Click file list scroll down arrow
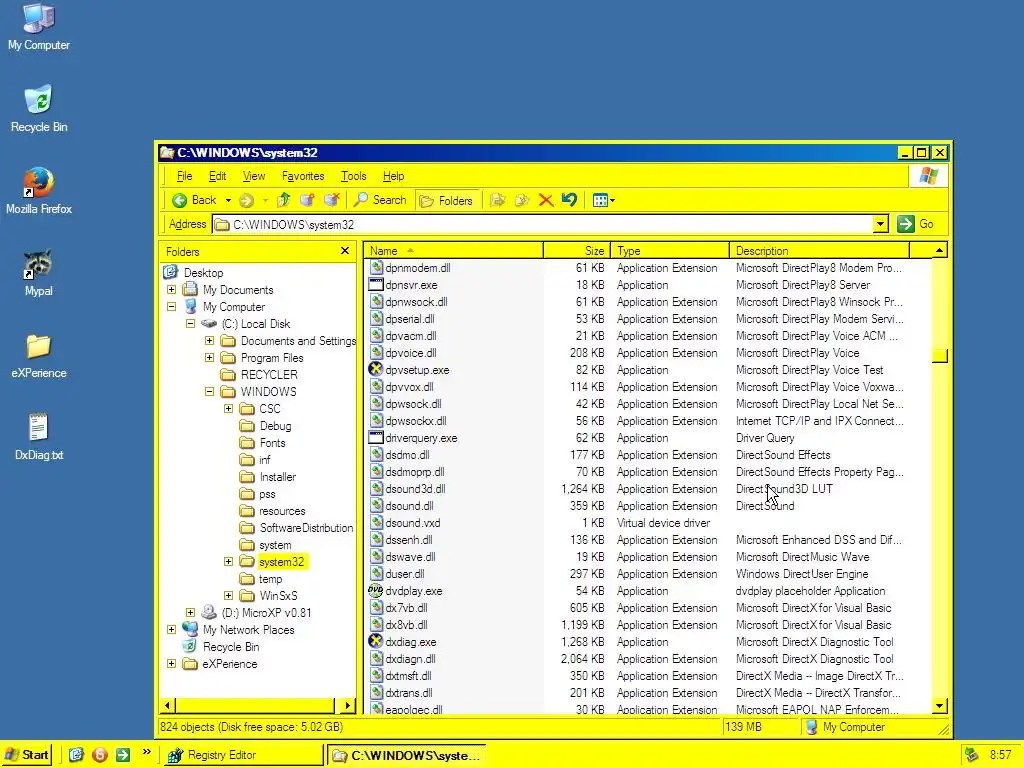 939,705
